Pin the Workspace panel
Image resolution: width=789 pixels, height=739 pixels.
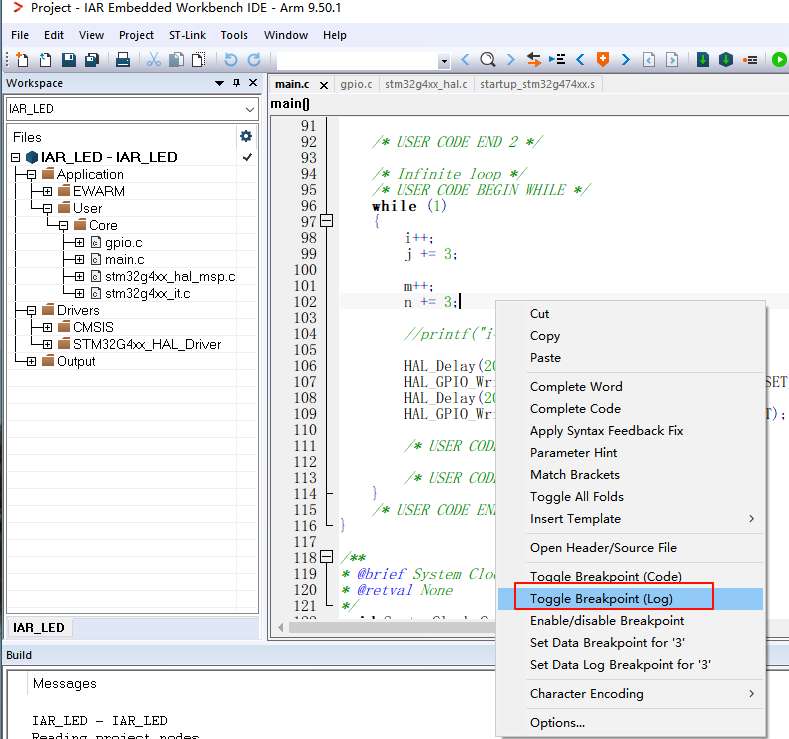coord(236,83)
